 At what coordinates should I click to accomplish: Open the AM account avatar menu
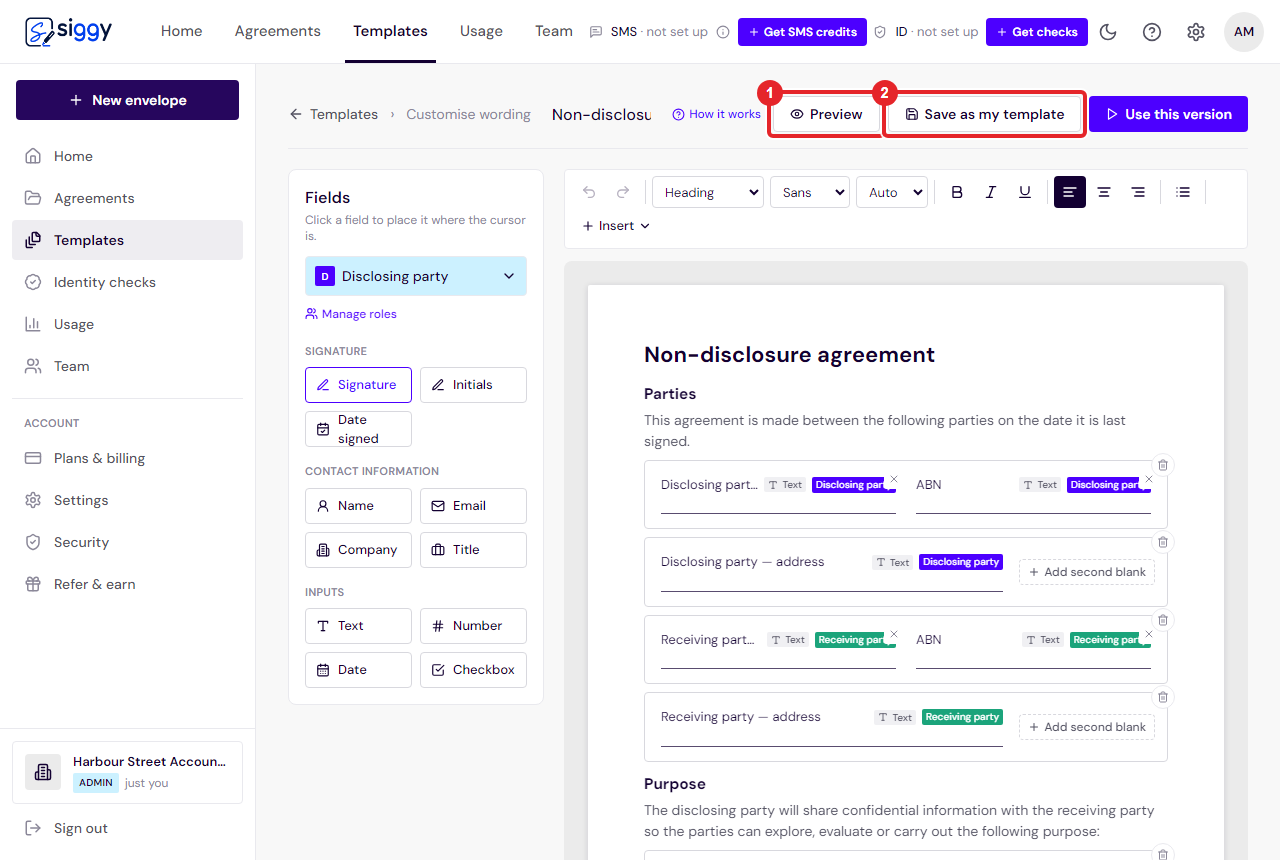[1244, 32]
